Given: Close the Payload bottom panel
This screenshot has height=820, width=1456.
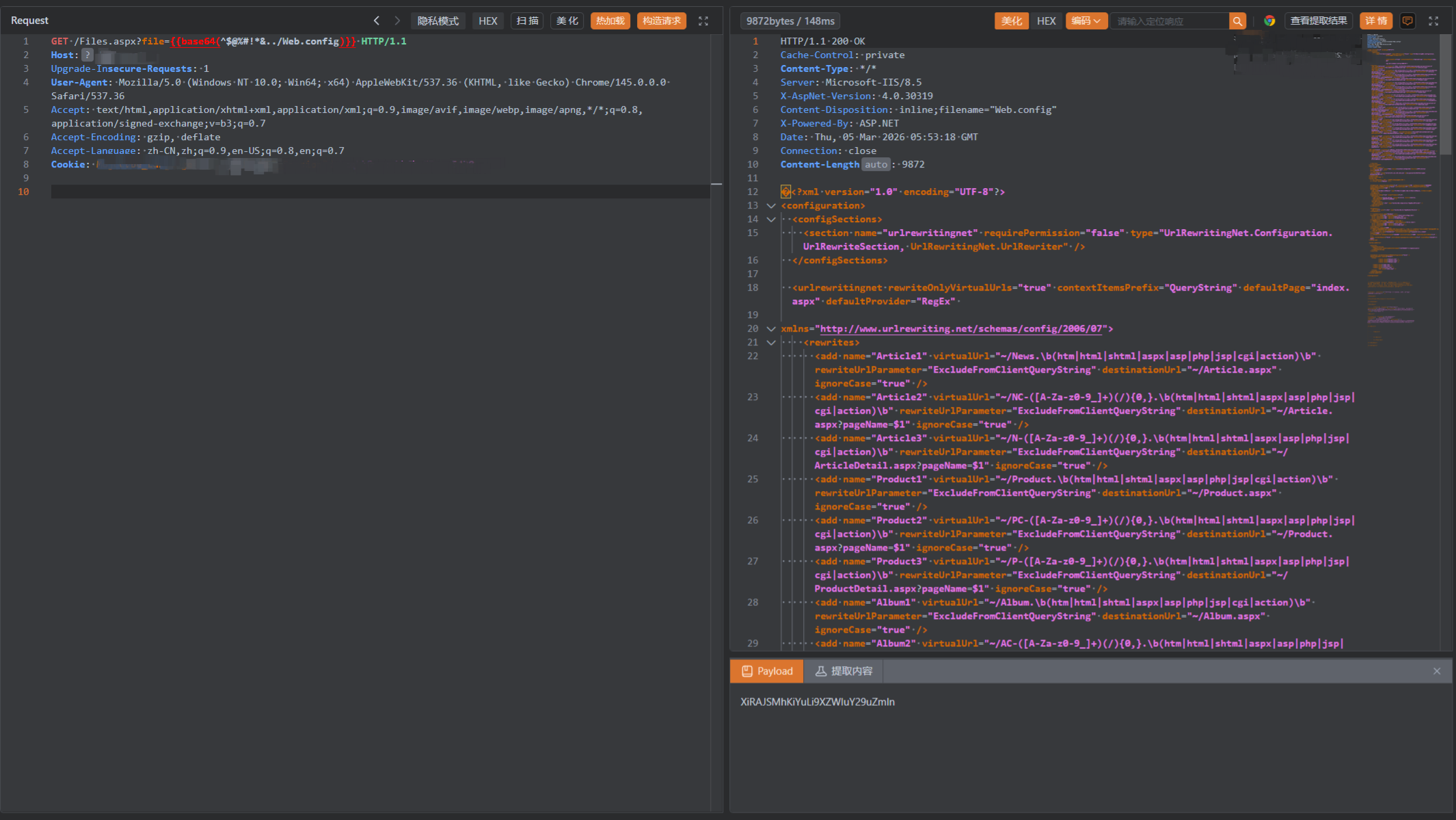Looking at the screenshot, I should (1437, 671).
